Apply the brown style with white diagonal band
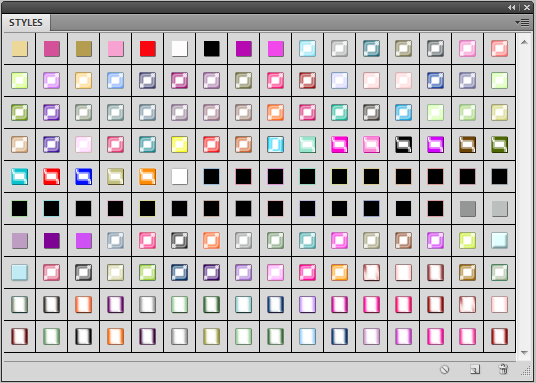Screen dimensions: 536x383 pyautogui.click(x=467, y=144)
